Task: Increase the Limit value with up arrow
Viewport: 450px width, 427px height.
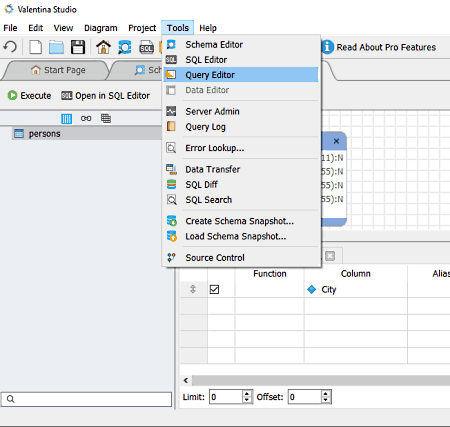Action: [247, 394]
